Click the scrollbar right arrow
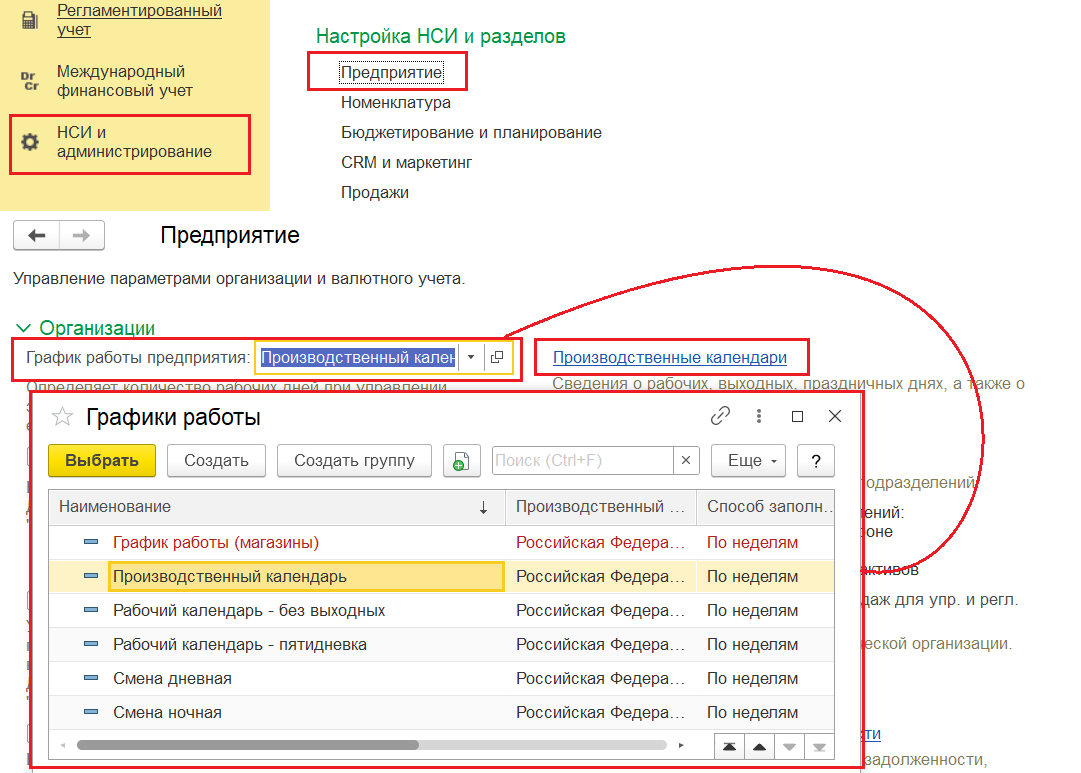The height and width of the screenshot is (773, 1081). 681,745
